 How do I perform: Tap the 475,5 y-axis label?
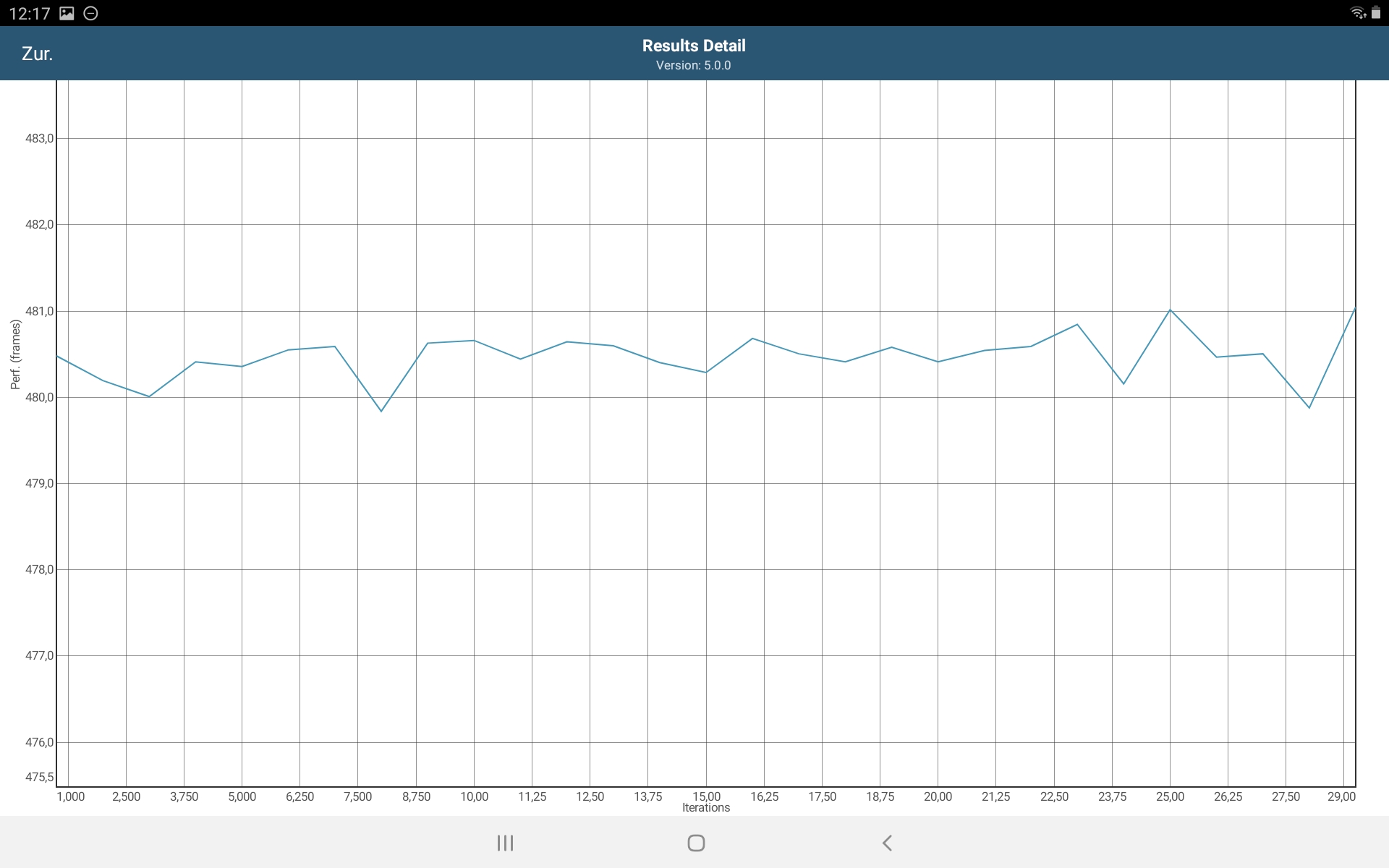(x=39, y=777)
